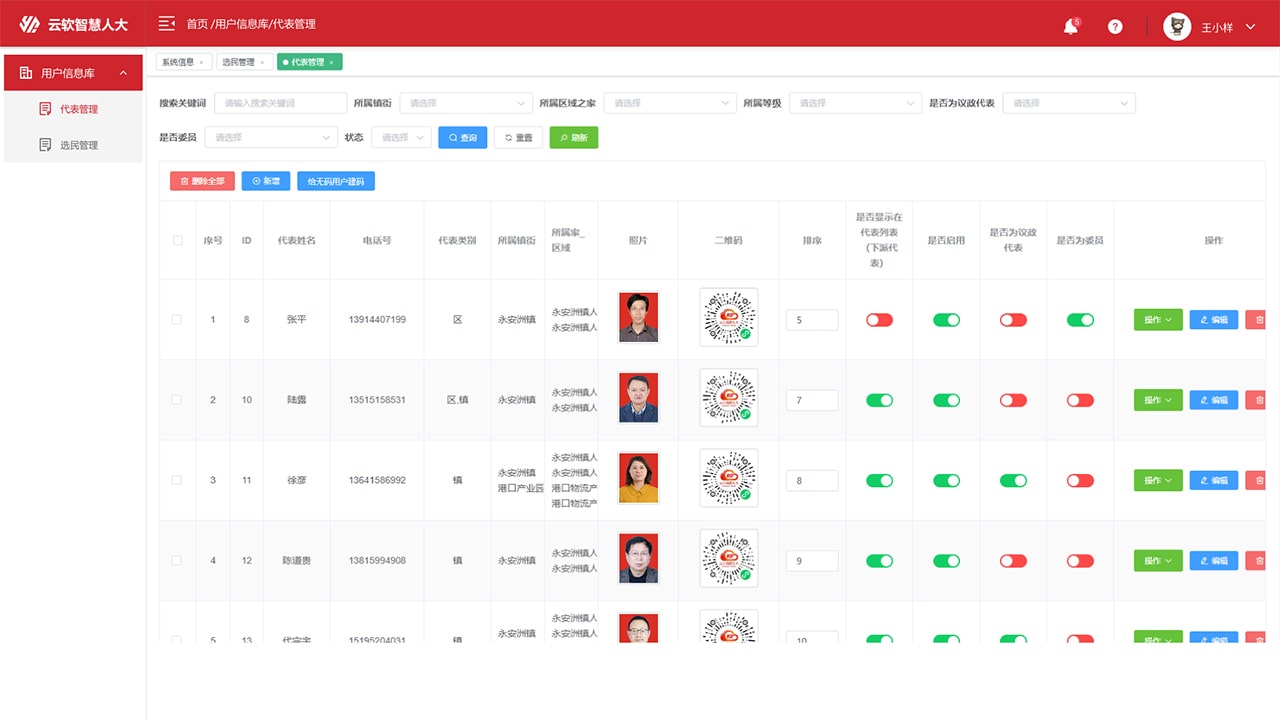Enable 是否为议政代表 switch for 陆露
This screenshot has width=1280, height=720.
tap(1013, 400)
